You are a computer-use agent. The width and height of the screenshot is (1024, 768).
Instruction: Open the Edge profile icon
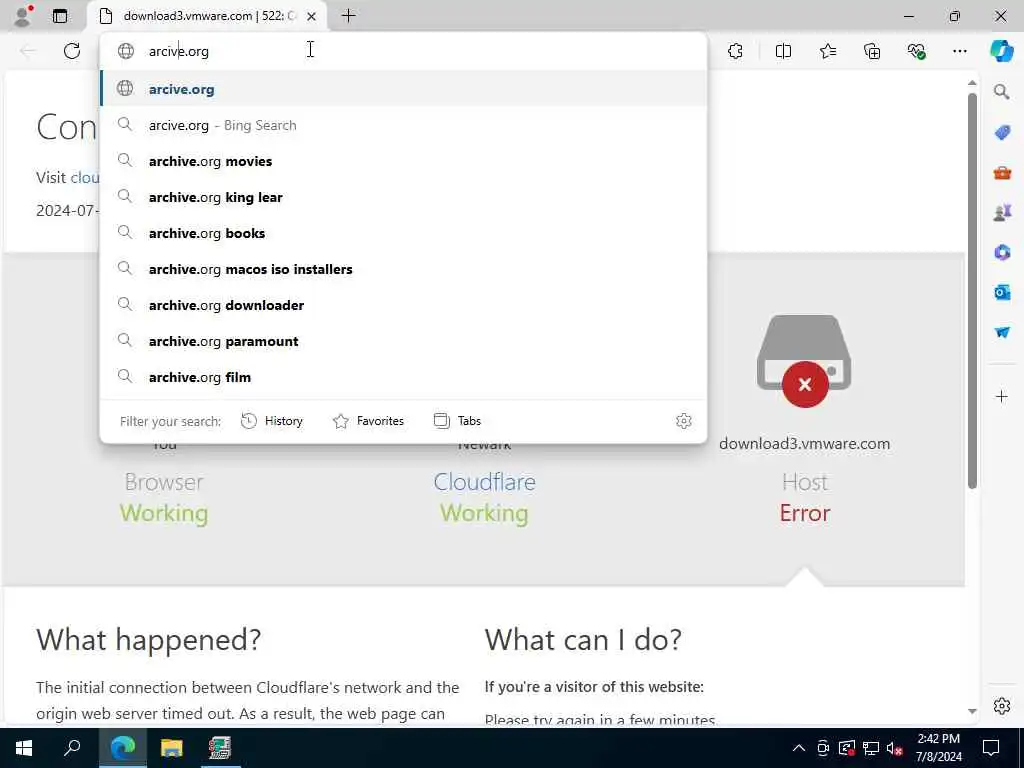coord(23,16)
